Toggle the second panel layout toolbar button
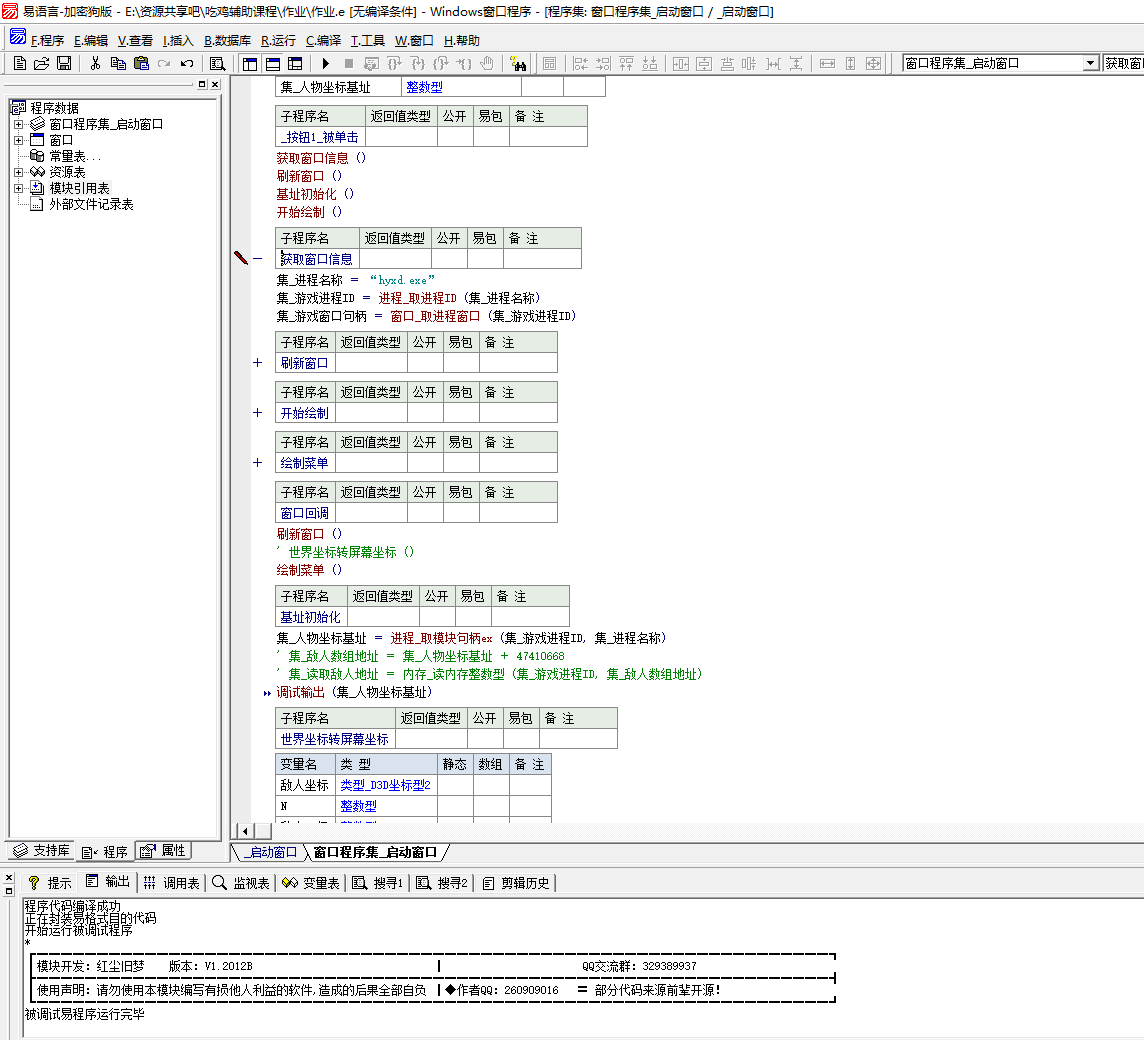This screenshot has height=1040, width=1144. coord(273,63)
